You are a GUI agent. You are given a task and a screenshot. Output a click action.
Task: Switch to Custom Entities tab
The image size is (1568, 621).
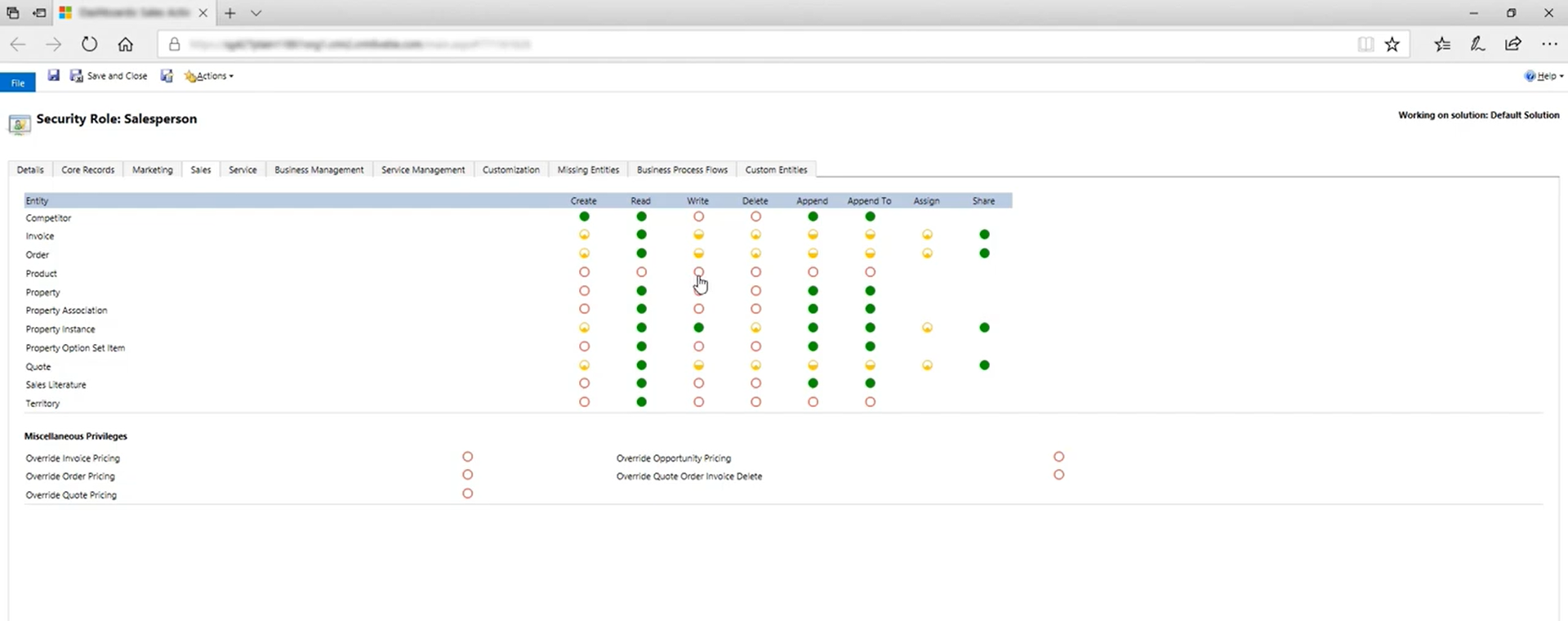776,170
